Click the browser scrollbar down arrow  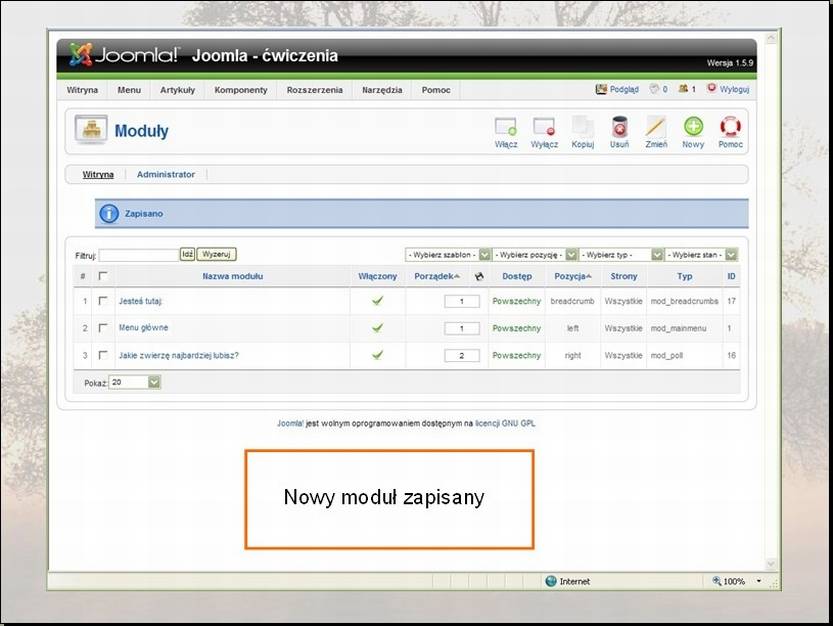(x=771, y=564)
